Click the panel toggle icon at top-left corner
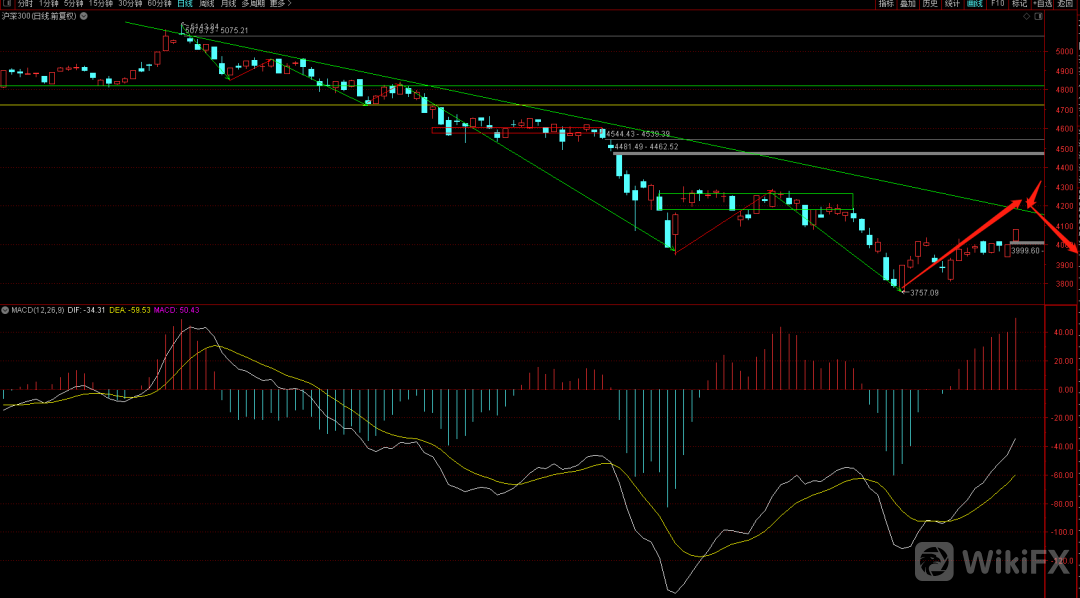 pyautogui.click(x=6, y=4)
